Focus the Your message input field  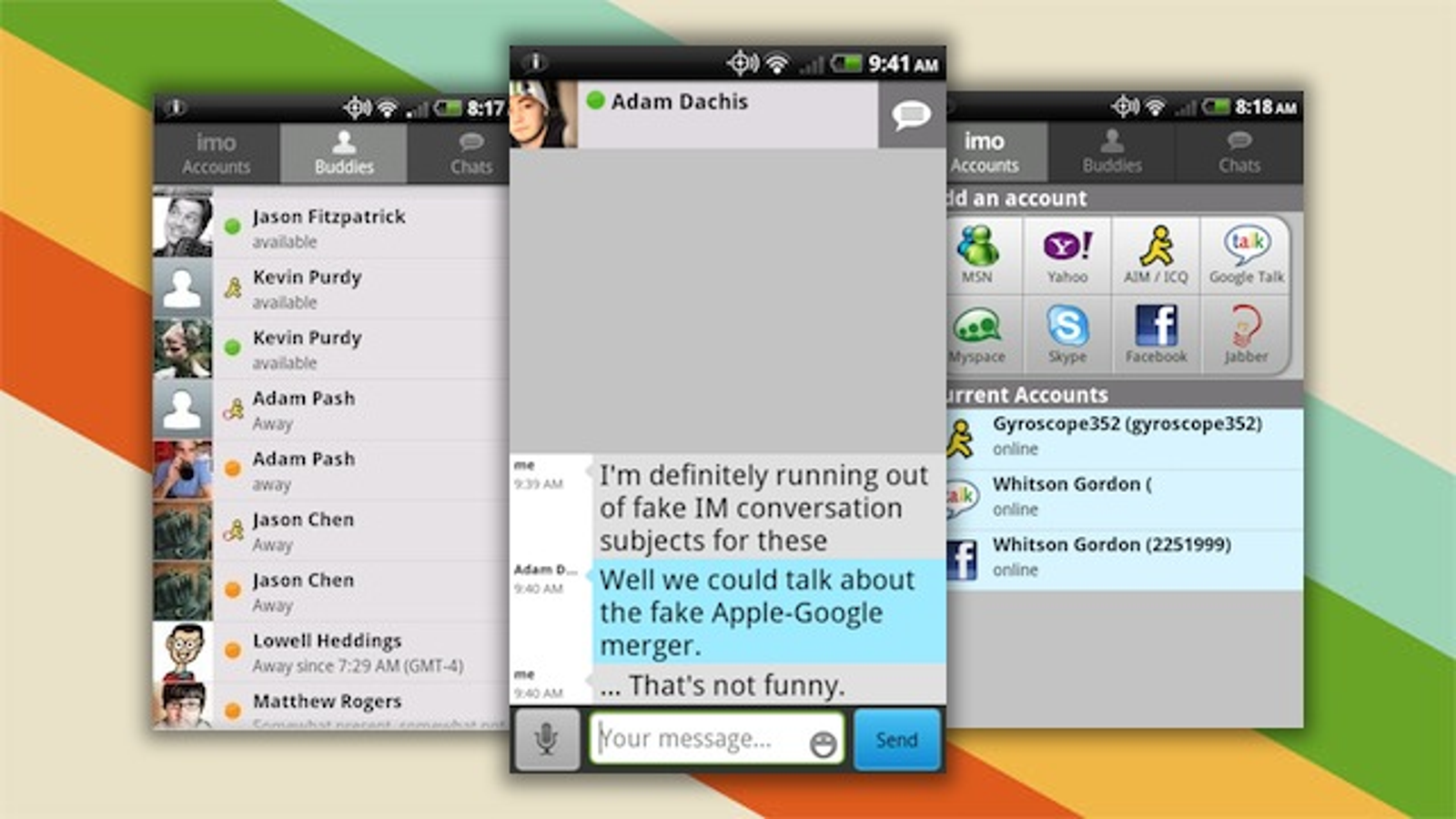(717, 739)
